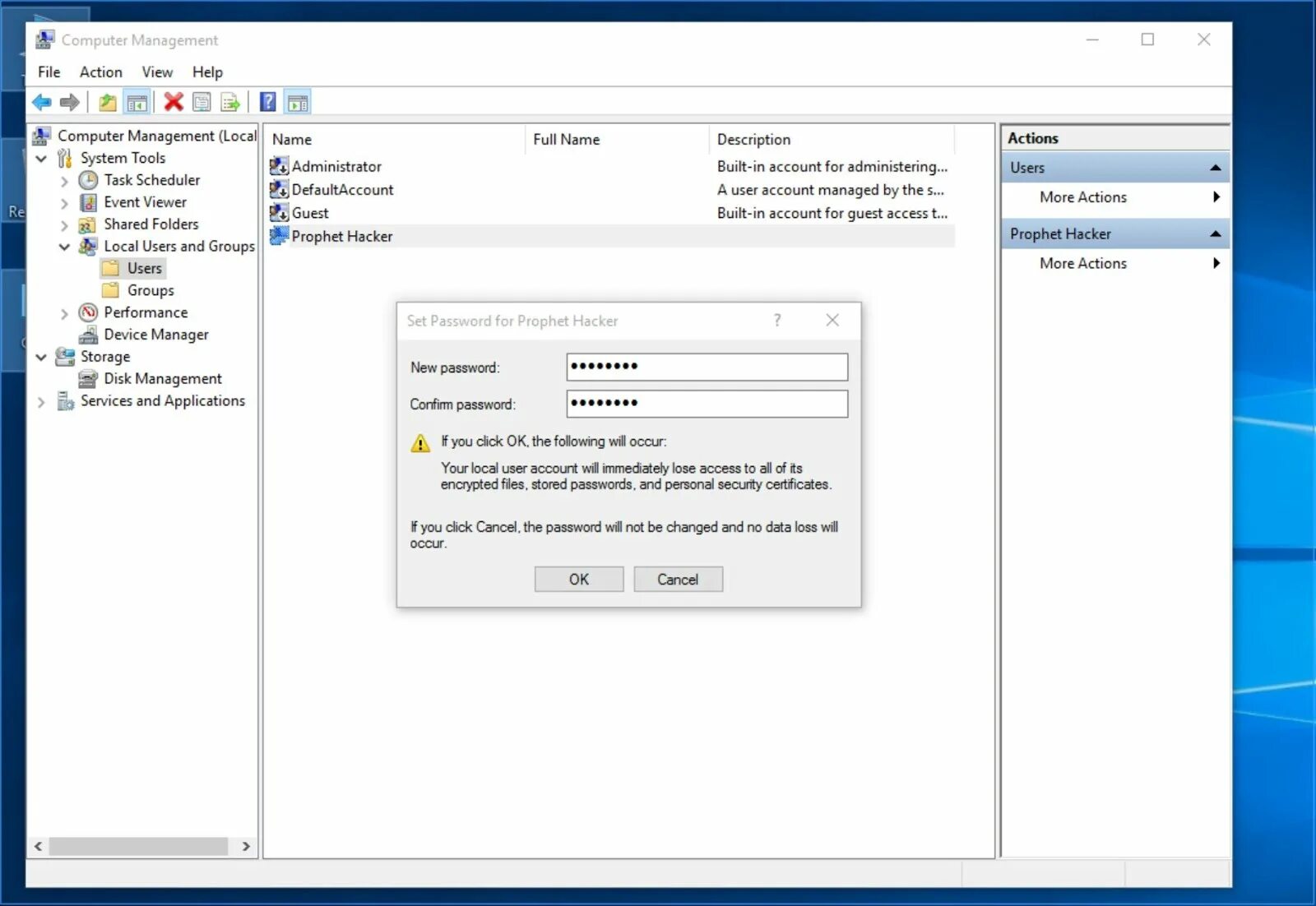The image size is (1316, 906).
Task: Toggle the action pane visibility icon
Action: coord(297,101)
